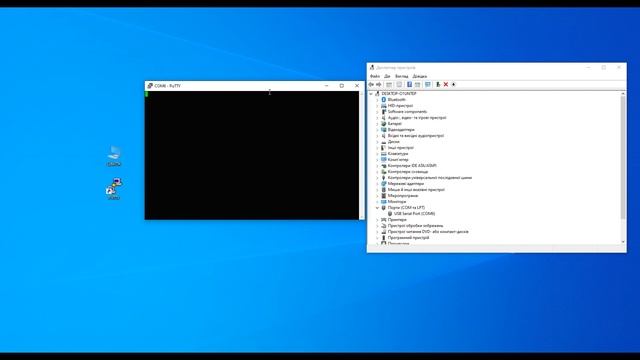The width and height of the screenshot is (640, 360).
Task: Click the Мережеві адаптери network icon
Action: tap(384, 184)
